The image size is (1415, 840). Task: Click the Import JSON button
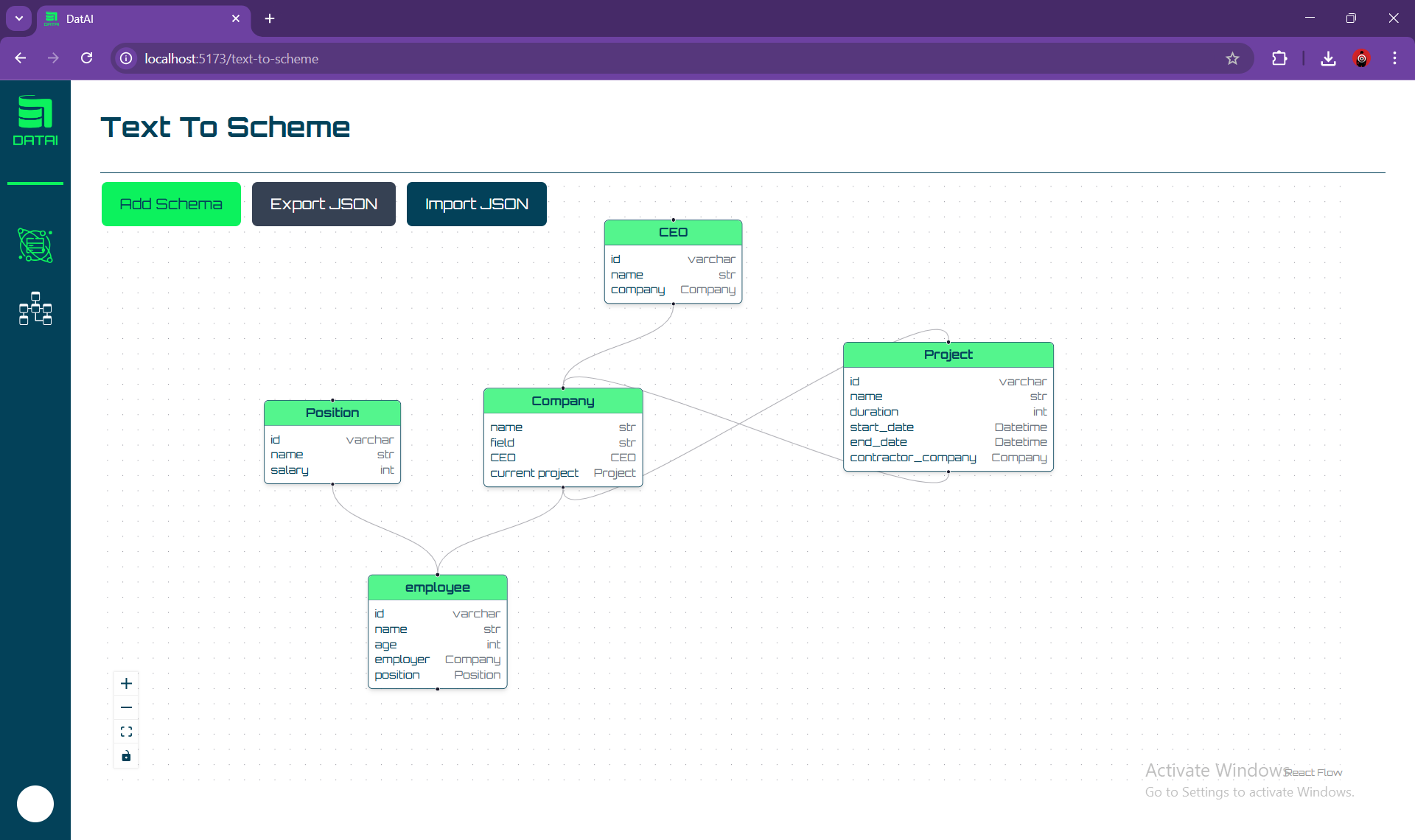click(476, 204)
